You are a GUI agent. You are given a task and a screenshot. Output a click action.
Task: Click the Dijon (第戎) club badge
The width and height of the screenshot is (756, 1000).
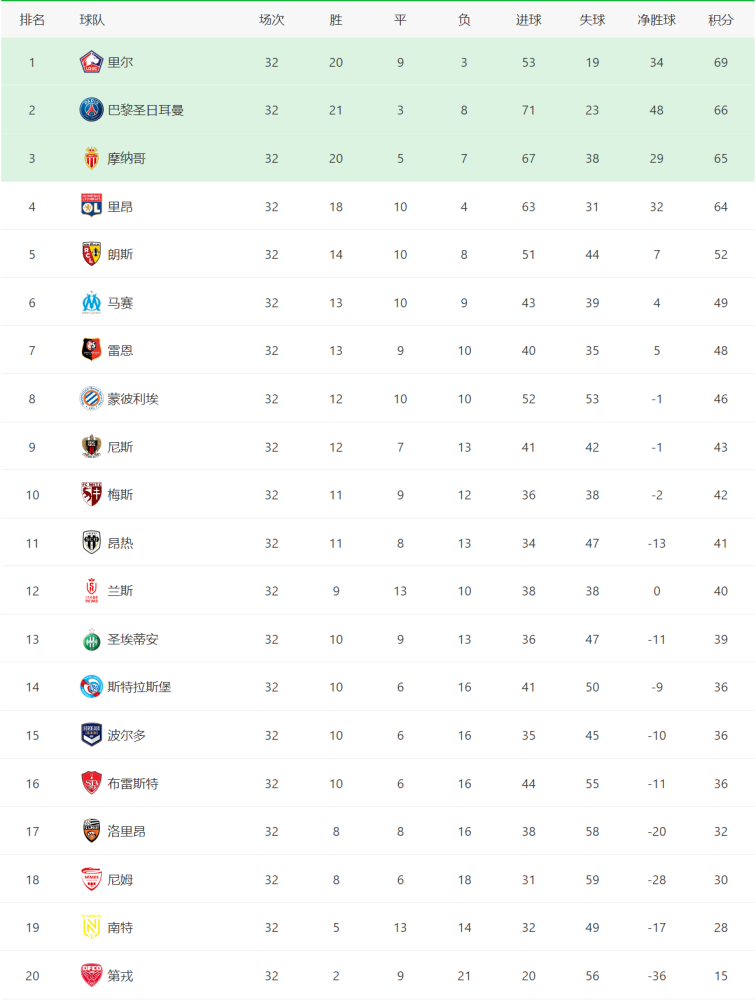(x=91, y=975)
